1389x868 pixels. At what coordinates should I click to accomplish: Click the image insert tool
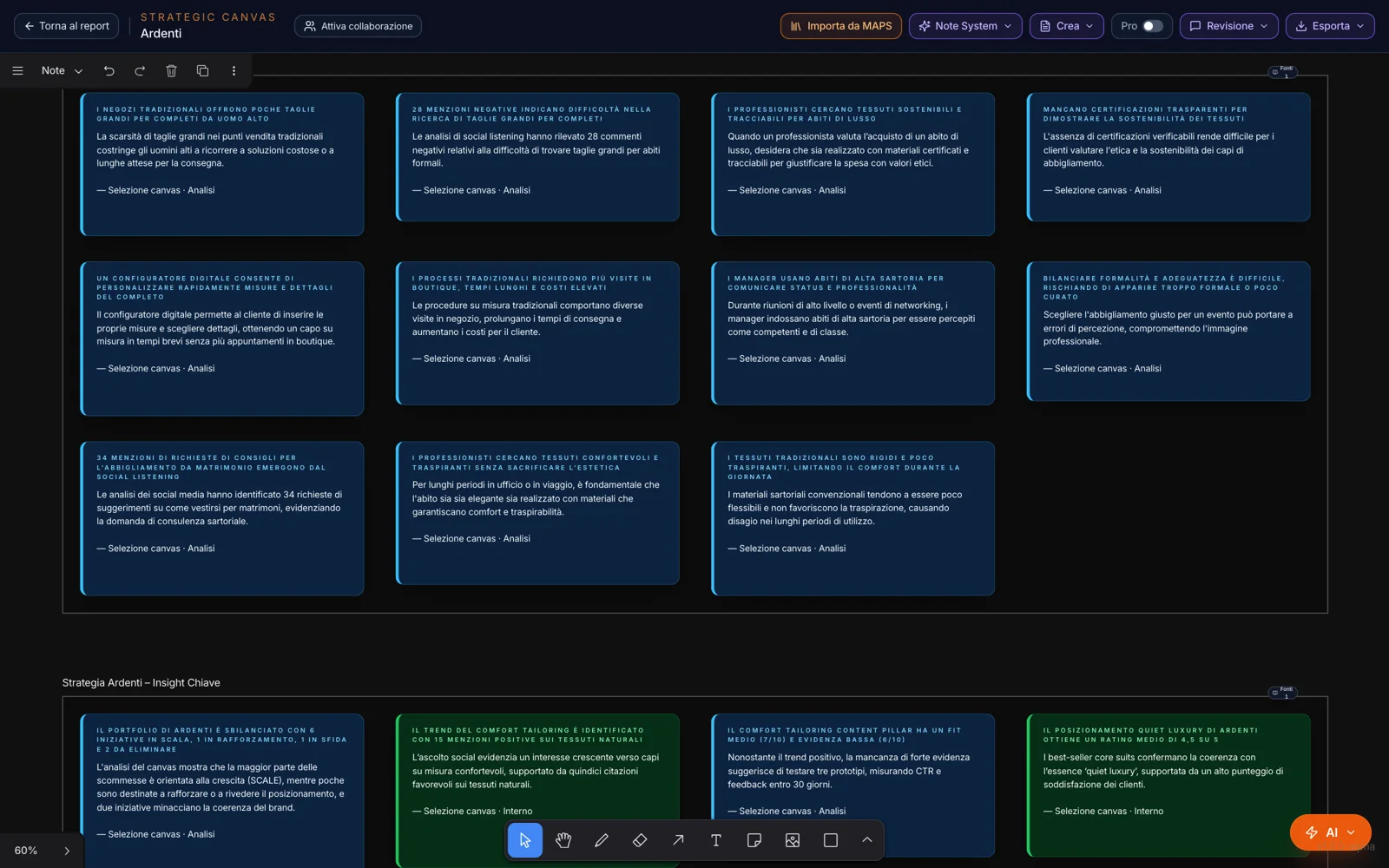point(793,840)
